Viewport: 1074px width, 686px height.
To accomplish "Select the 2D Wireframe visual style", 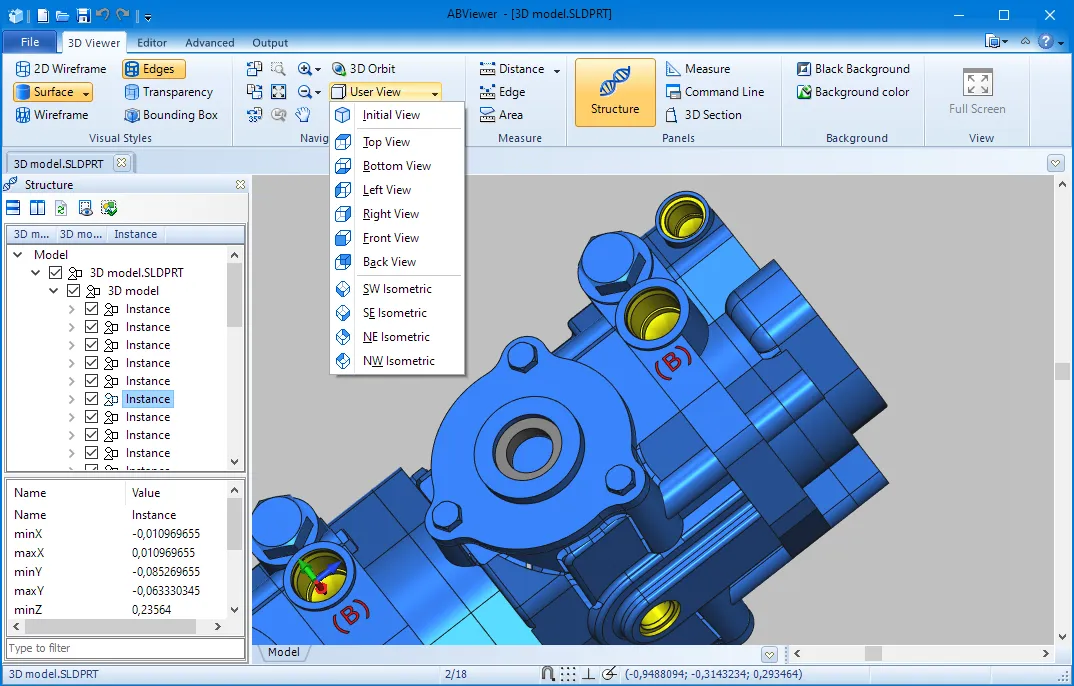I will point(61,68).
